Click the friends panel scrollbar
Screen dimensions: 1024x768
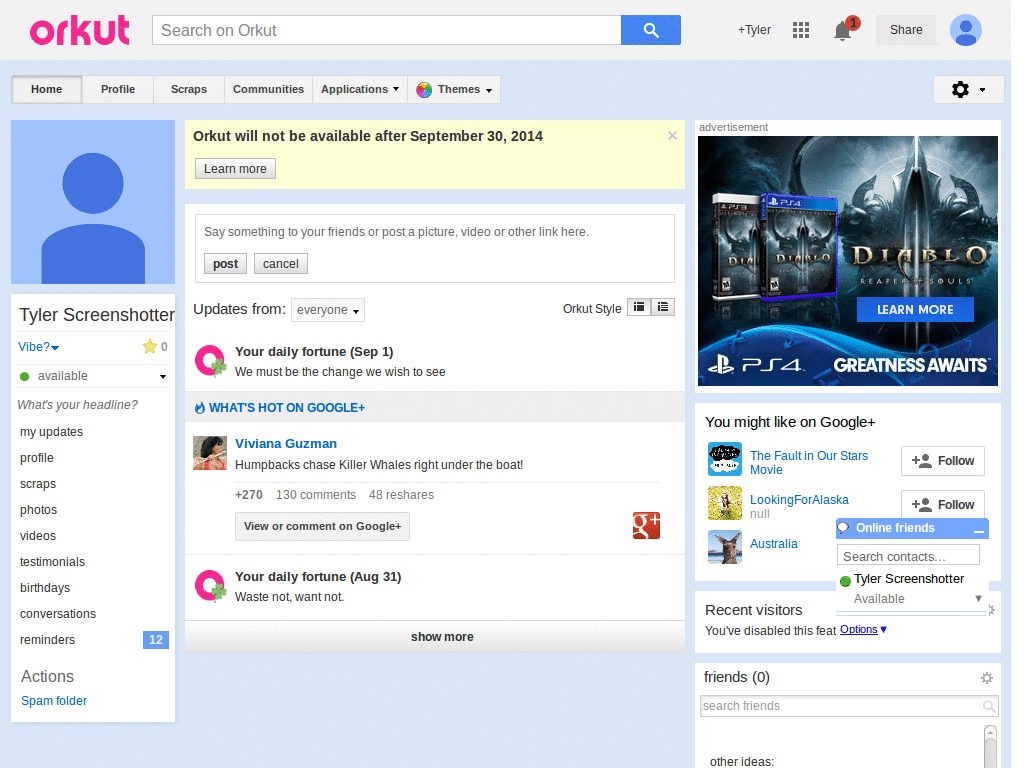tap(990, 746)
